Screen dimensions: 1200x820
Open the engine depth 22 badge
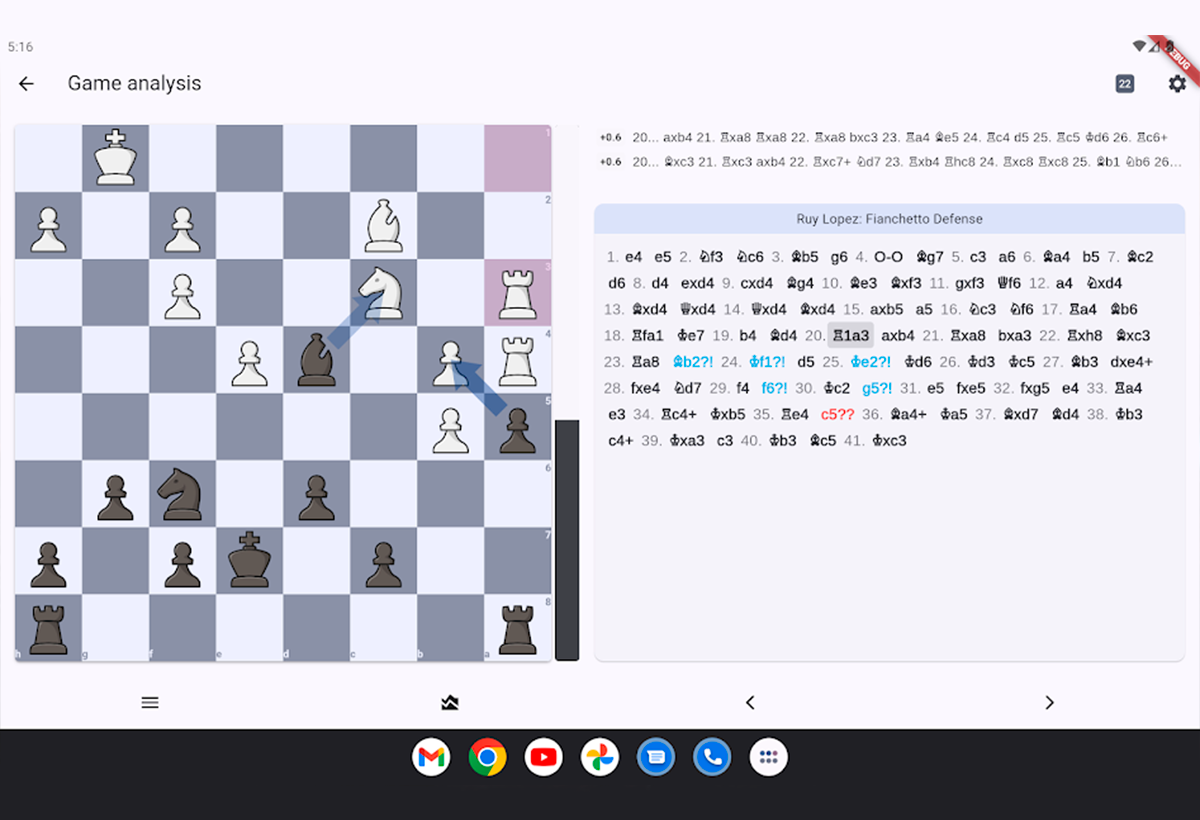[1125, 84]
